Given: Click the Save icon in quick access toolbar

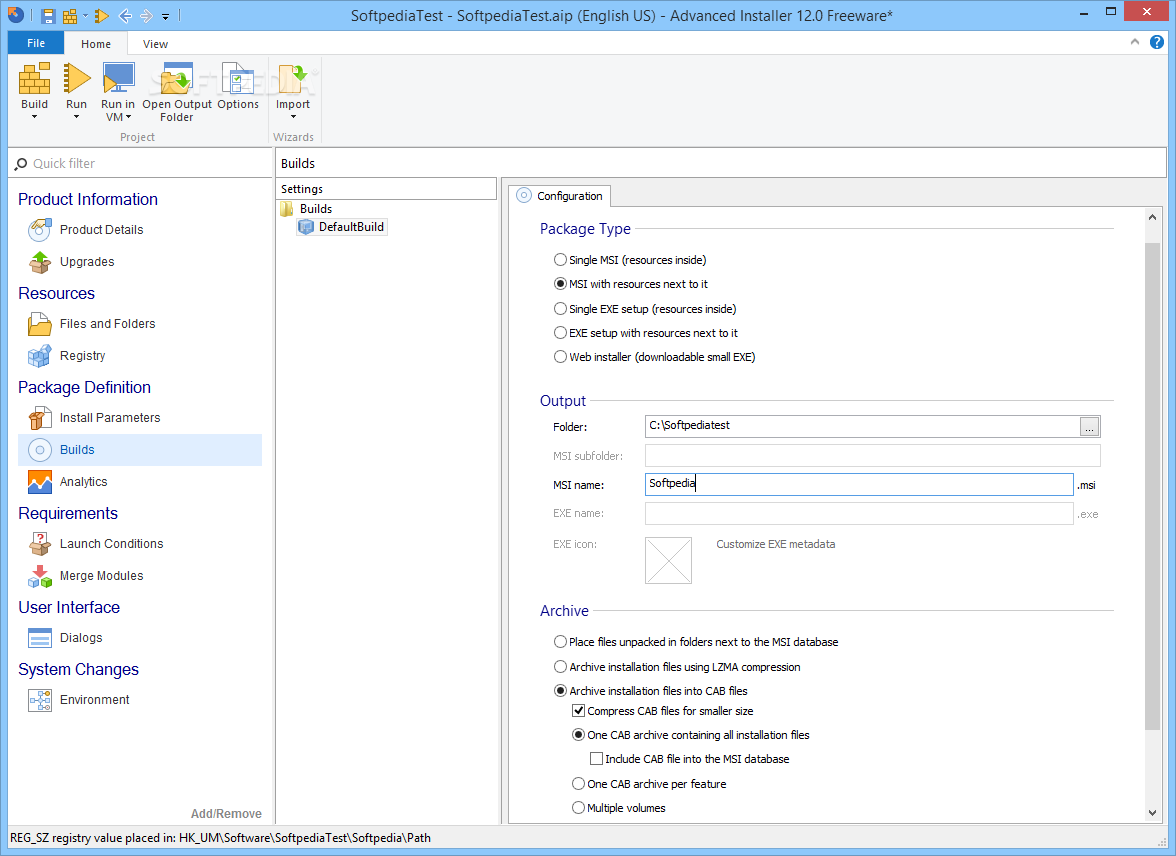Looking at the screenshot, I should 48,15.
